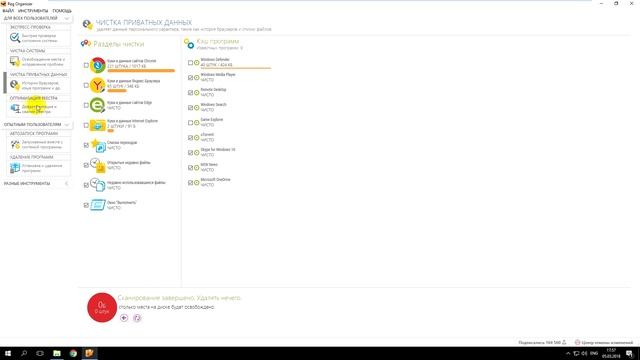
Task: Click the Chrome cache size bar
Action: point(141,71)
